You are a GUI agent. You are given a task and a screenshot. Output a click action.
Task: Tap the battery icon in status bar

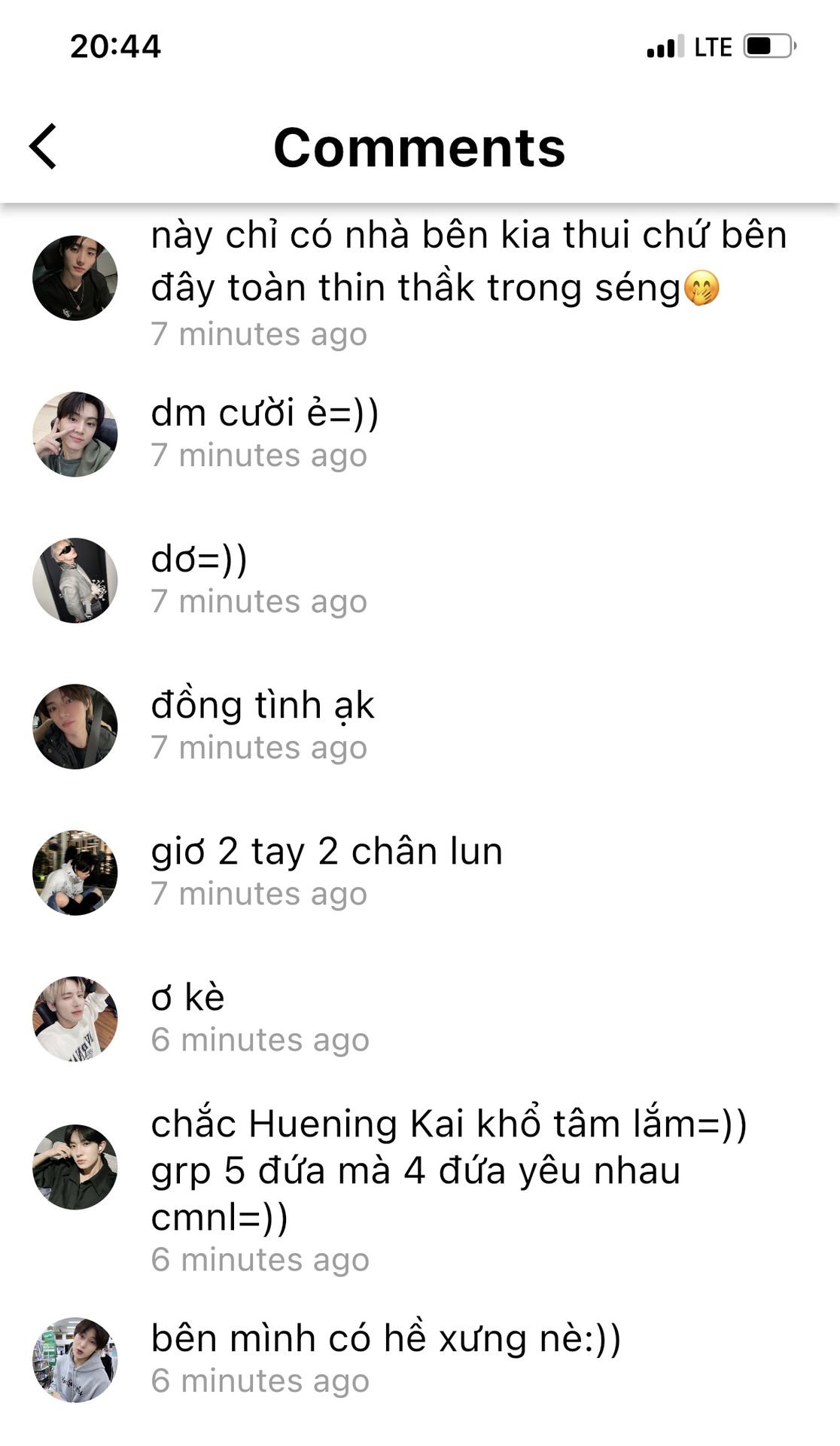tap(770, 46)
